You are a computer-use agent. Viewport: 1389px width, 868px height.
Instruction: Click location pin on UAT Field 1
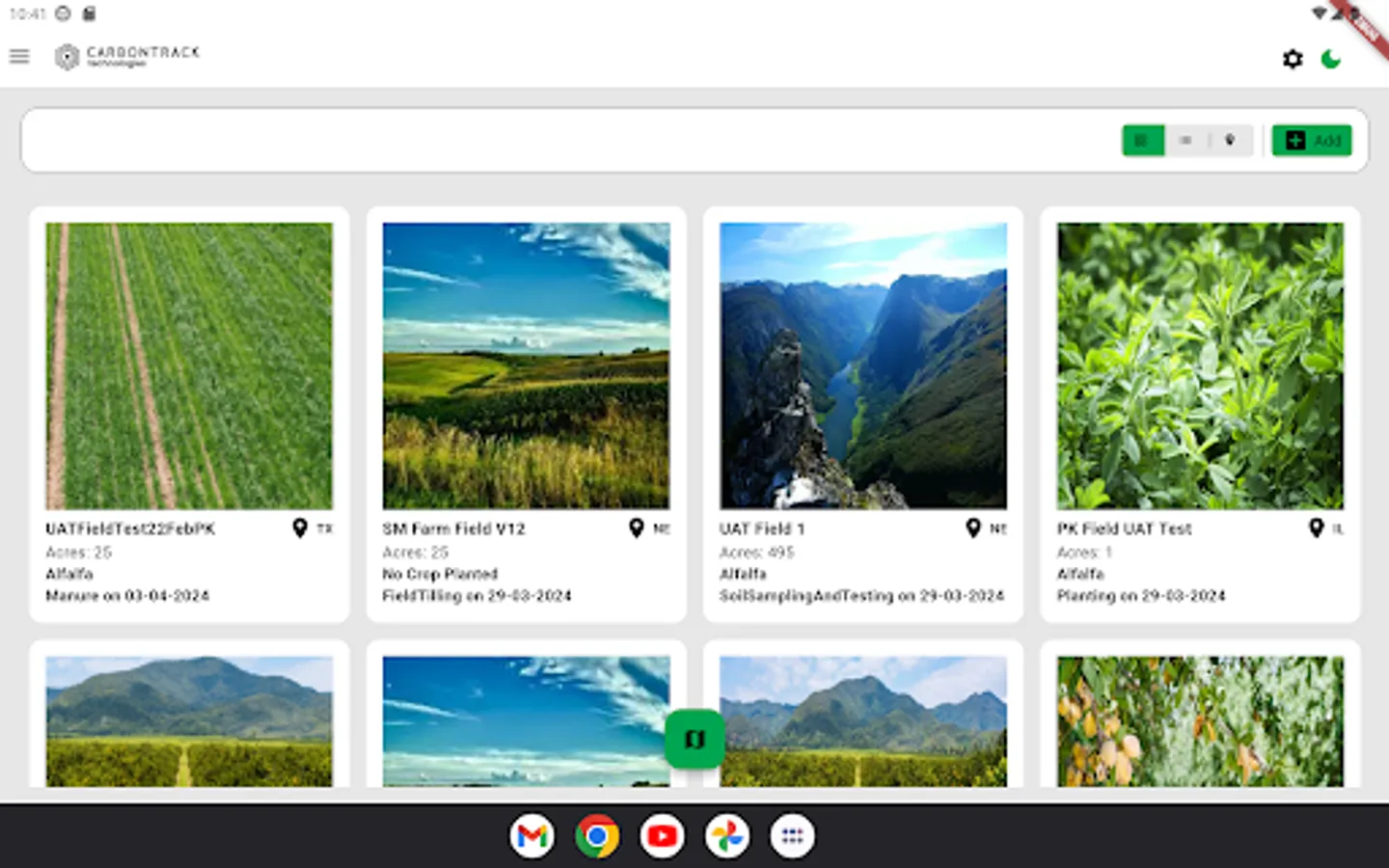tap(973, 529)
